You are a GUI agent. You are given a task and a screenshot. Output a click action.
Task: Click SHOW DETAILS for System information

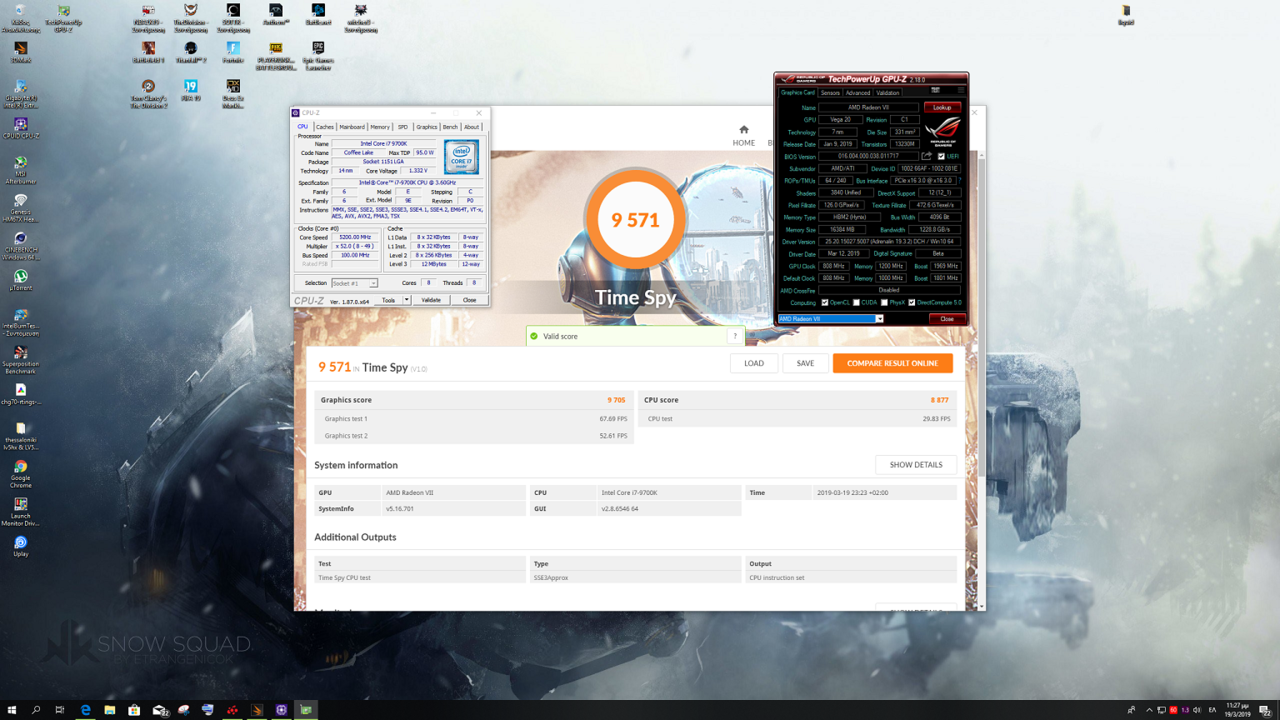(916, 465)
